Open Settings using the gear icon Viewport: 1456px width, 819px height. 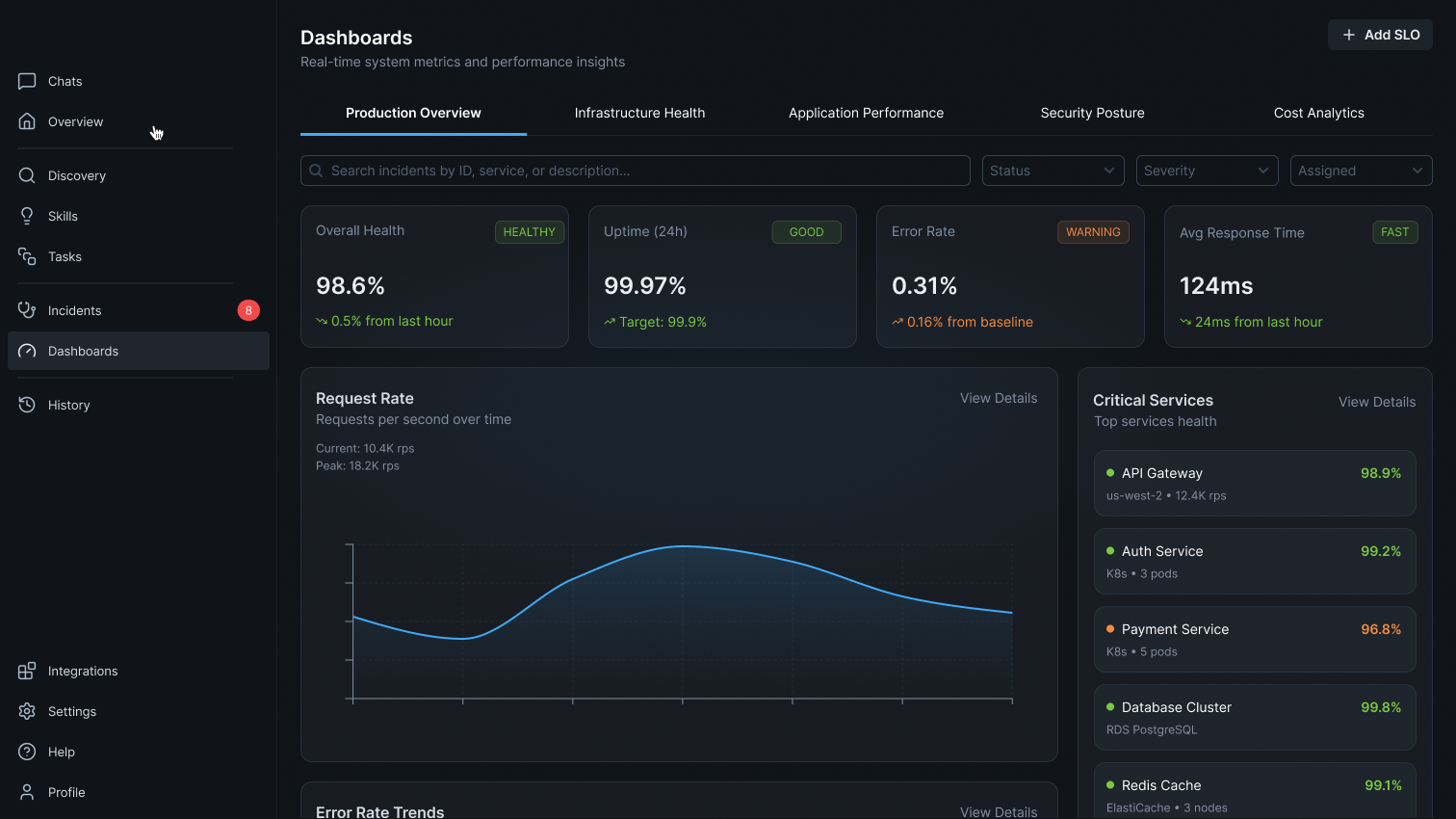click(27, 711)
